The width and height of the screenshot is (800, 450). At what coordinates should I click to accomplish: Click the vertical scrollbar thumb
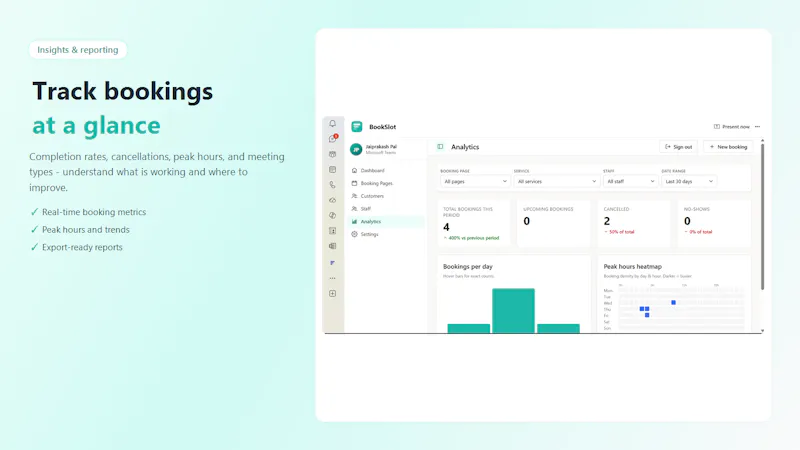tap(763, 217)
